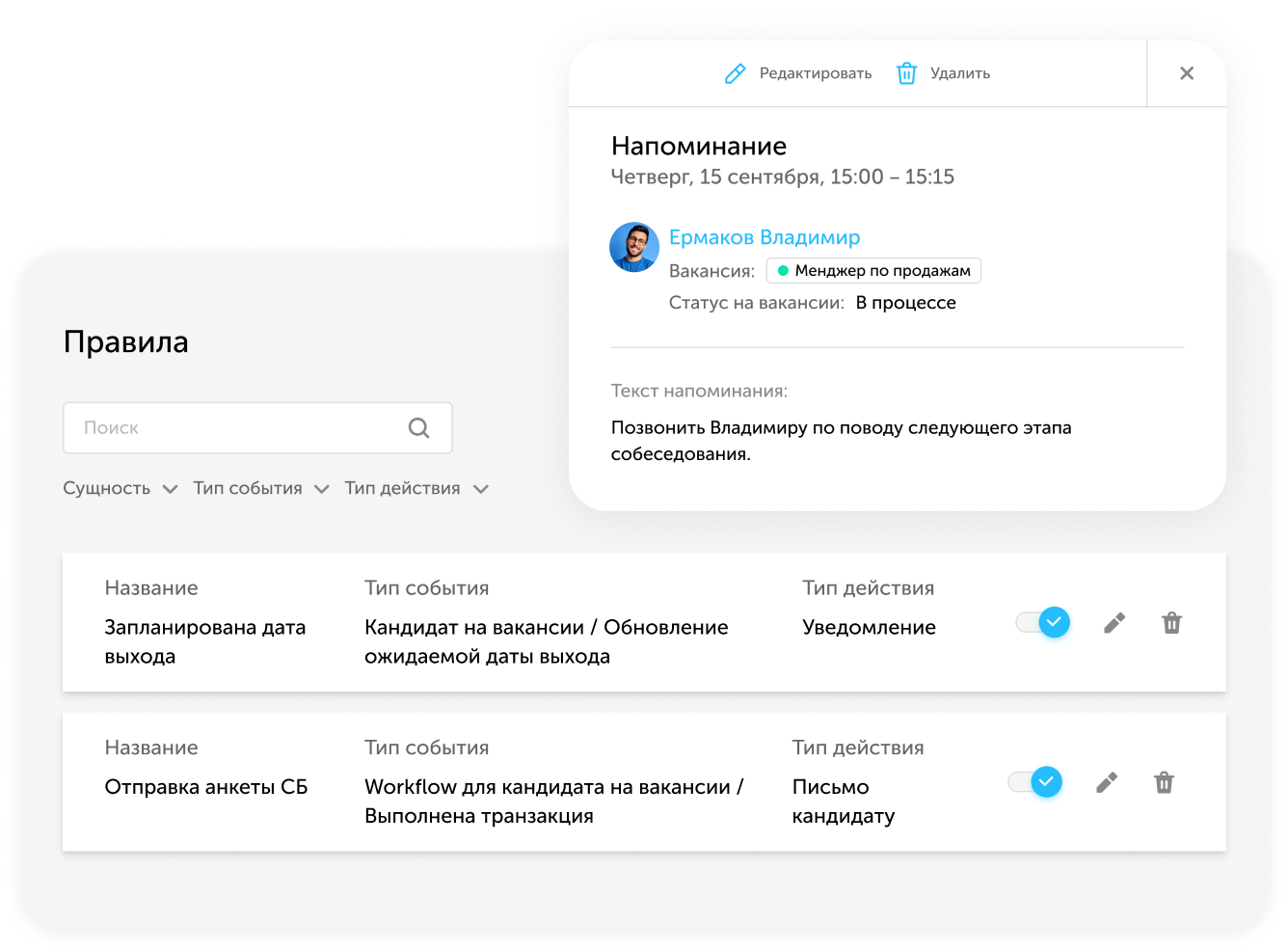
Task: Click the Удалить label in popup
Action: [x=960, y=73]
